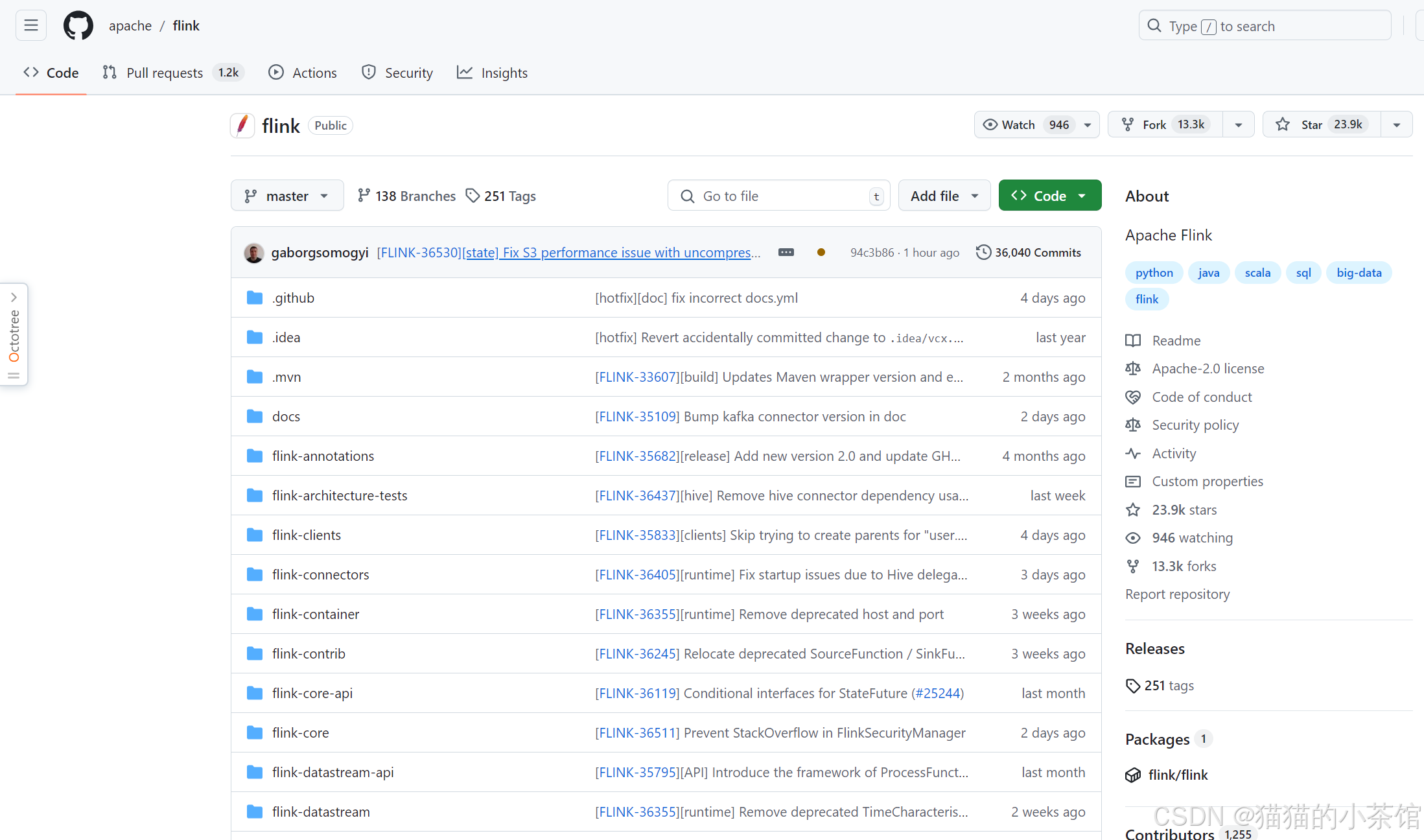Click gaborgsomogyi's avatar image

(253, 253)
